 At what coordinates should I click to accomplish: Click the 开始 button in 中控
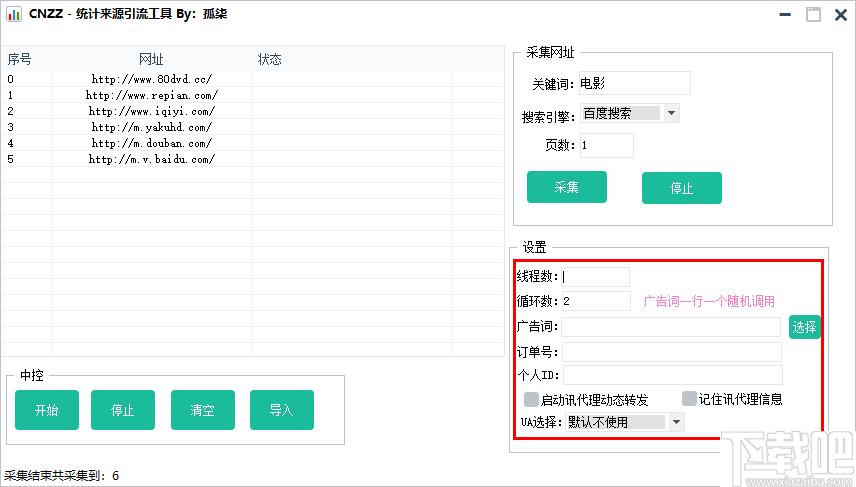click(47, 410)
